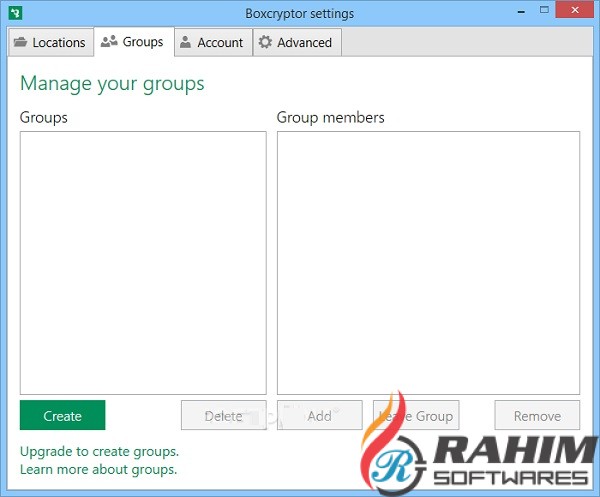Select the Groups tab

point(134,41)
